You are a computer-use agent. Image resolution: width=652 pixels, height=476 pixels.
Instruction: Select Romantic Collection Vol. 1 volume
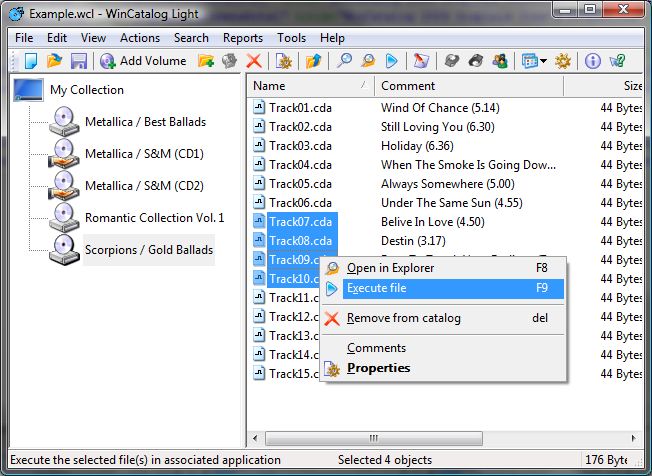click(154, 217)
